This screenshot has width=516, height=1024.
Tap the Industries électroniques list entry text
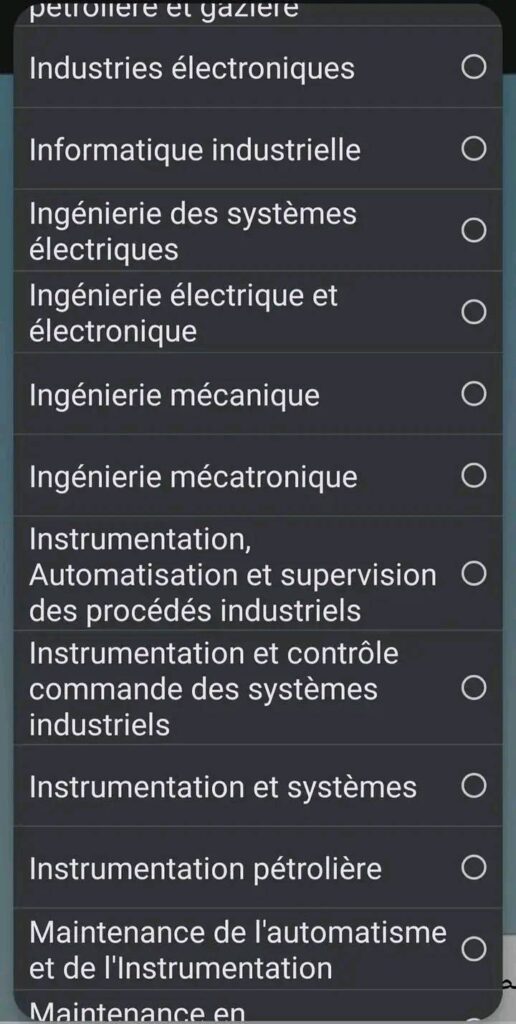click(192, 69)
